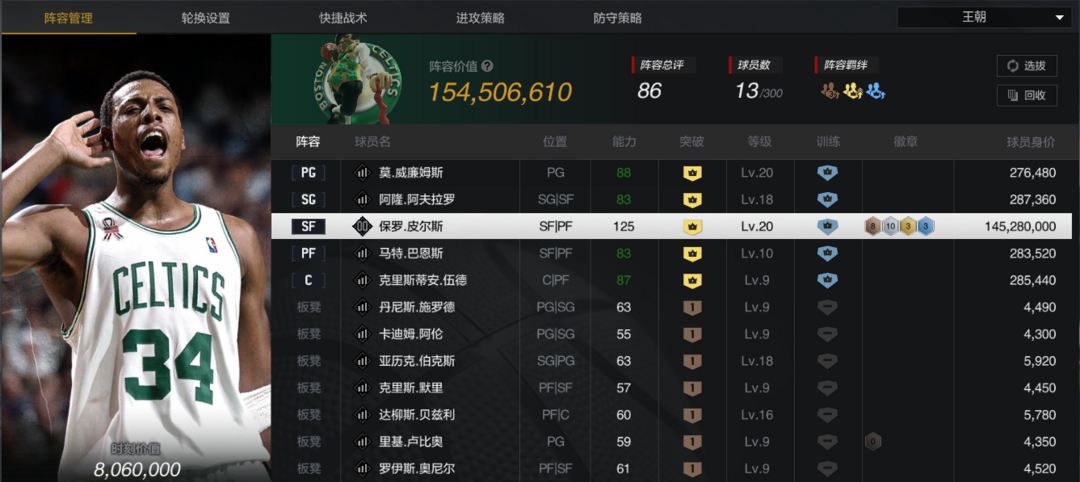Click the medal badge for 里基.卢比奥
Image resolution: width=1080 pixels, height=482 pixels.
coord(873,441)
